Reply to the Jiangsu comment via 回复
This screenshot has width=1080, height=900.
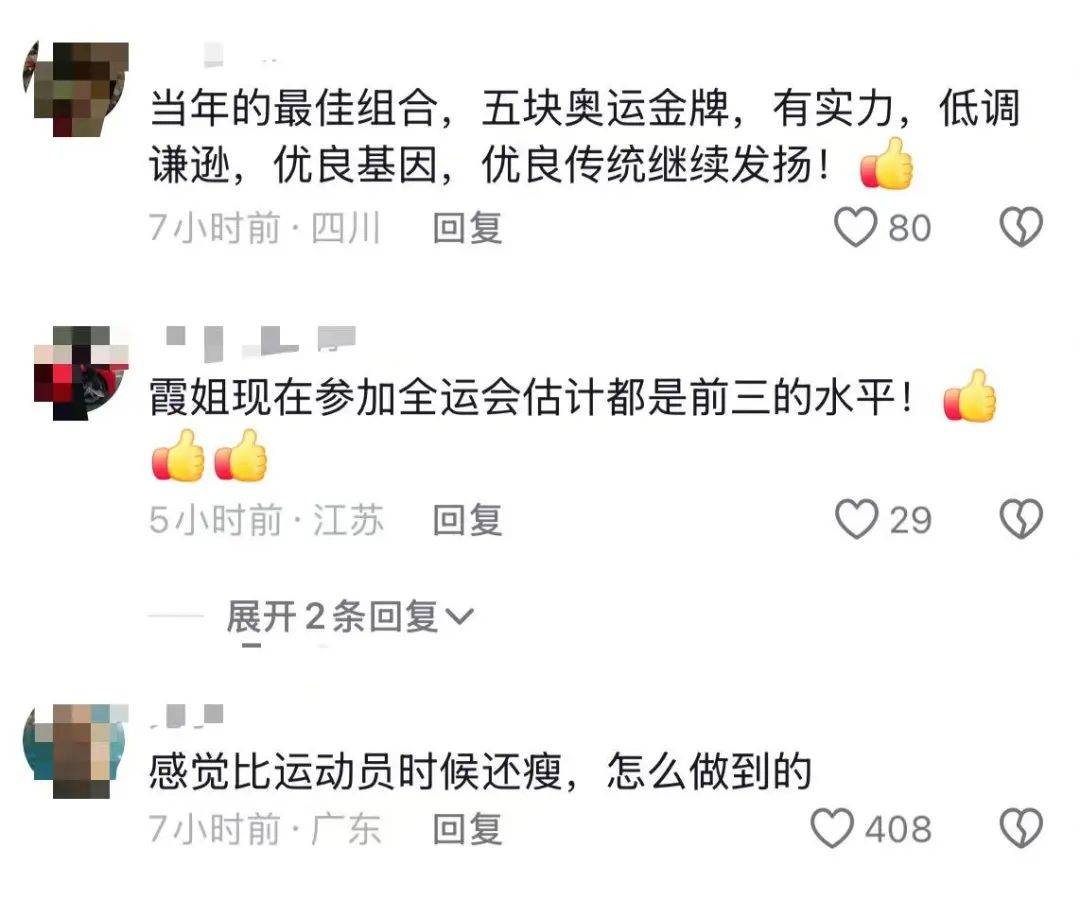pyautogui.click(x=467, y=520)
